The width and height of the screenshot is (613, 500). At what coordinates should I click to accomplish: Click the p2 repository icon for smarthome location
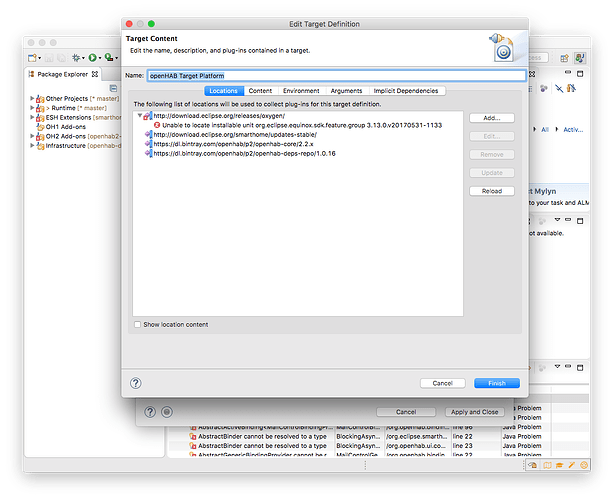148,134
